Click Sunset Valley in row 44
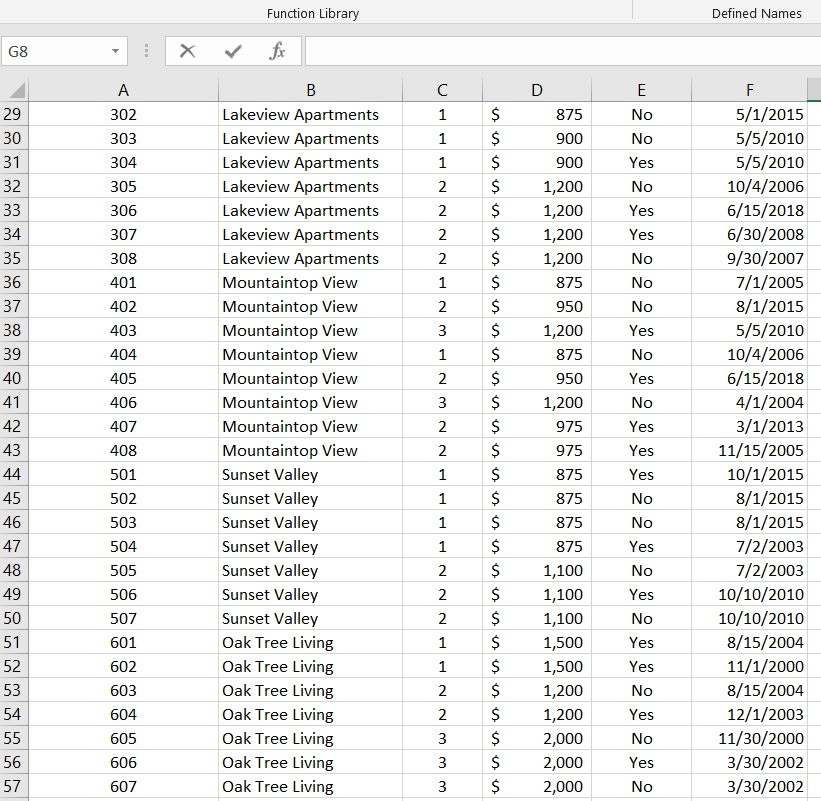Image resolution: width=821 pixels, height=801 pixels. click(310, 474)
